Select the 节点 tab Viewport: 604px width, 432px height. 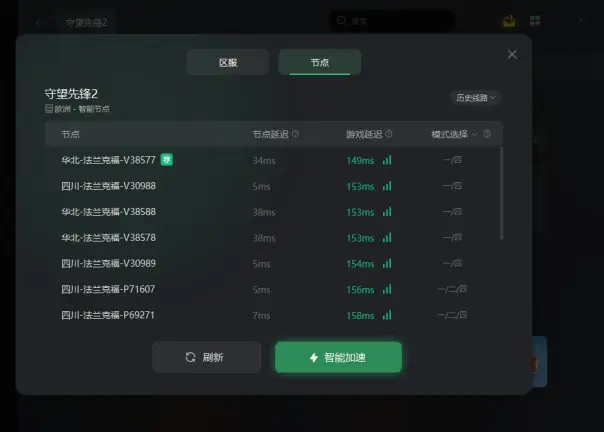pos(319,62)
